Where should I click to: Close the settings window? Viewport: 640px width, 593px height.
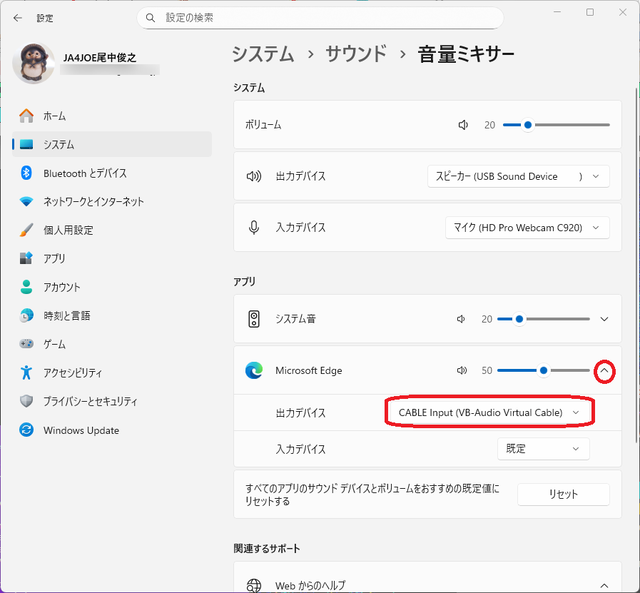tap(622, 12)
